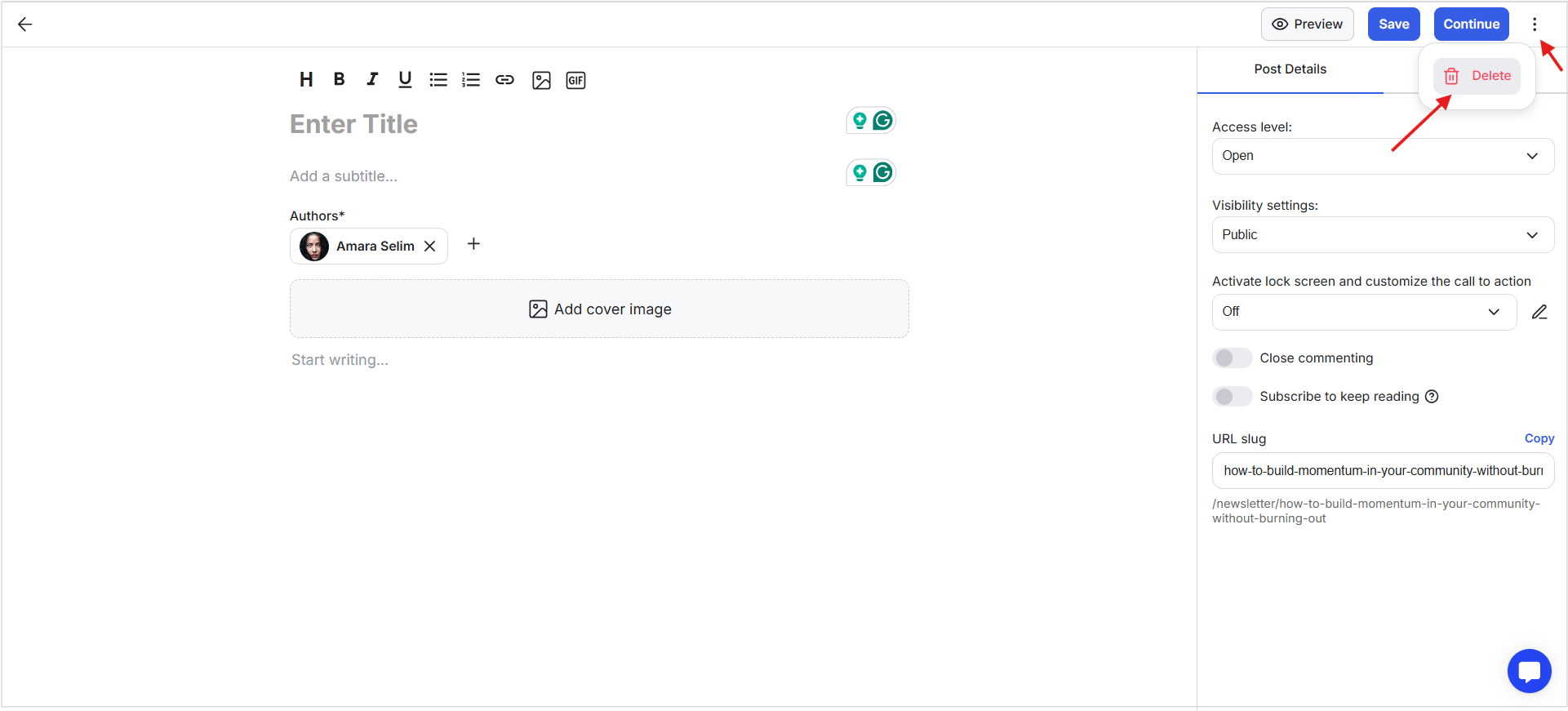Remove author Amara Selim
1568x711 pixels.
(430, 246)
